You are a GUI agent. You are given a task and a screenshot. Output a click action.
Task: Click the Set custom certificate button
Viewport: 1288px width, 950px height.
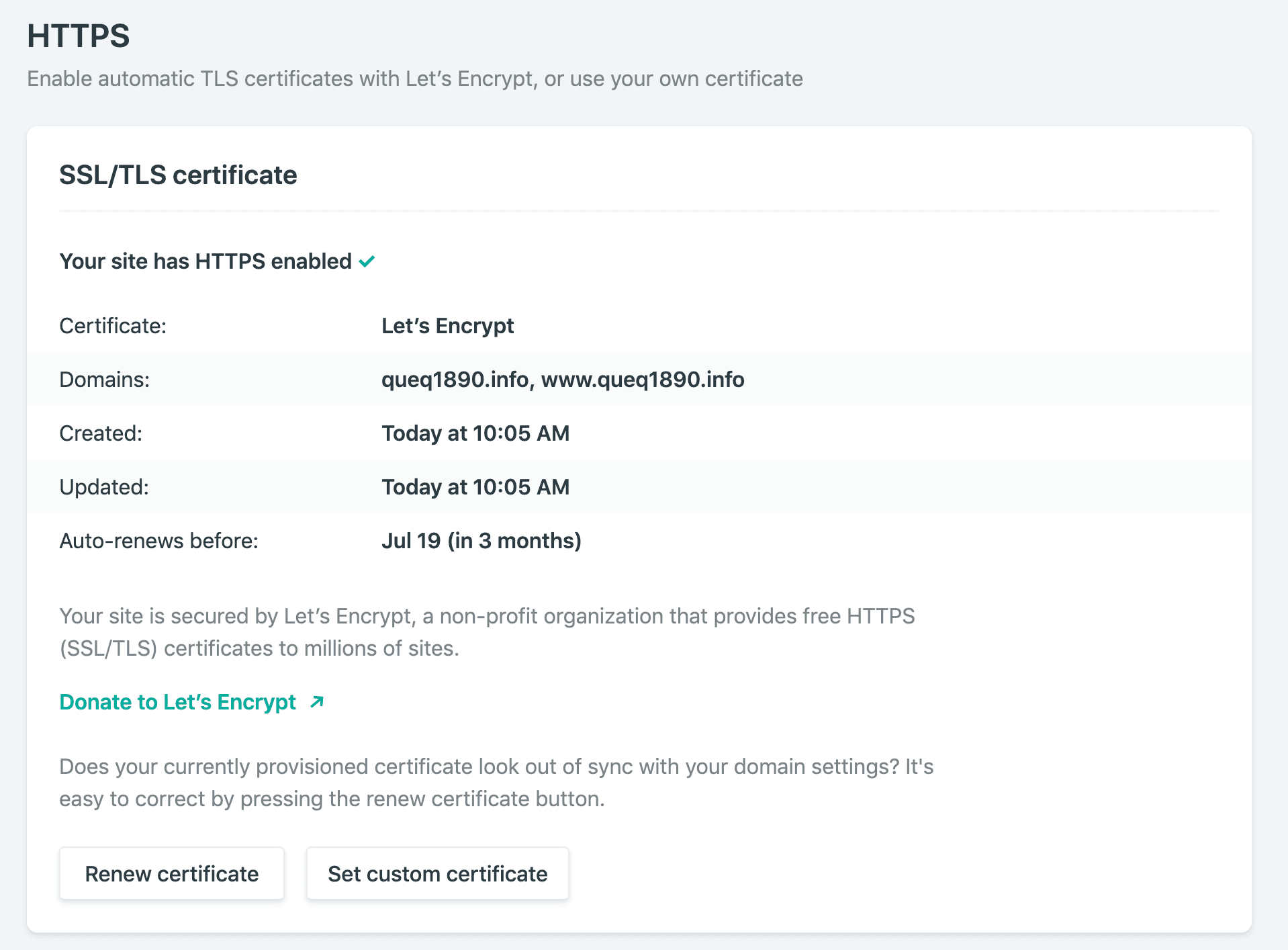click(437, 873)
